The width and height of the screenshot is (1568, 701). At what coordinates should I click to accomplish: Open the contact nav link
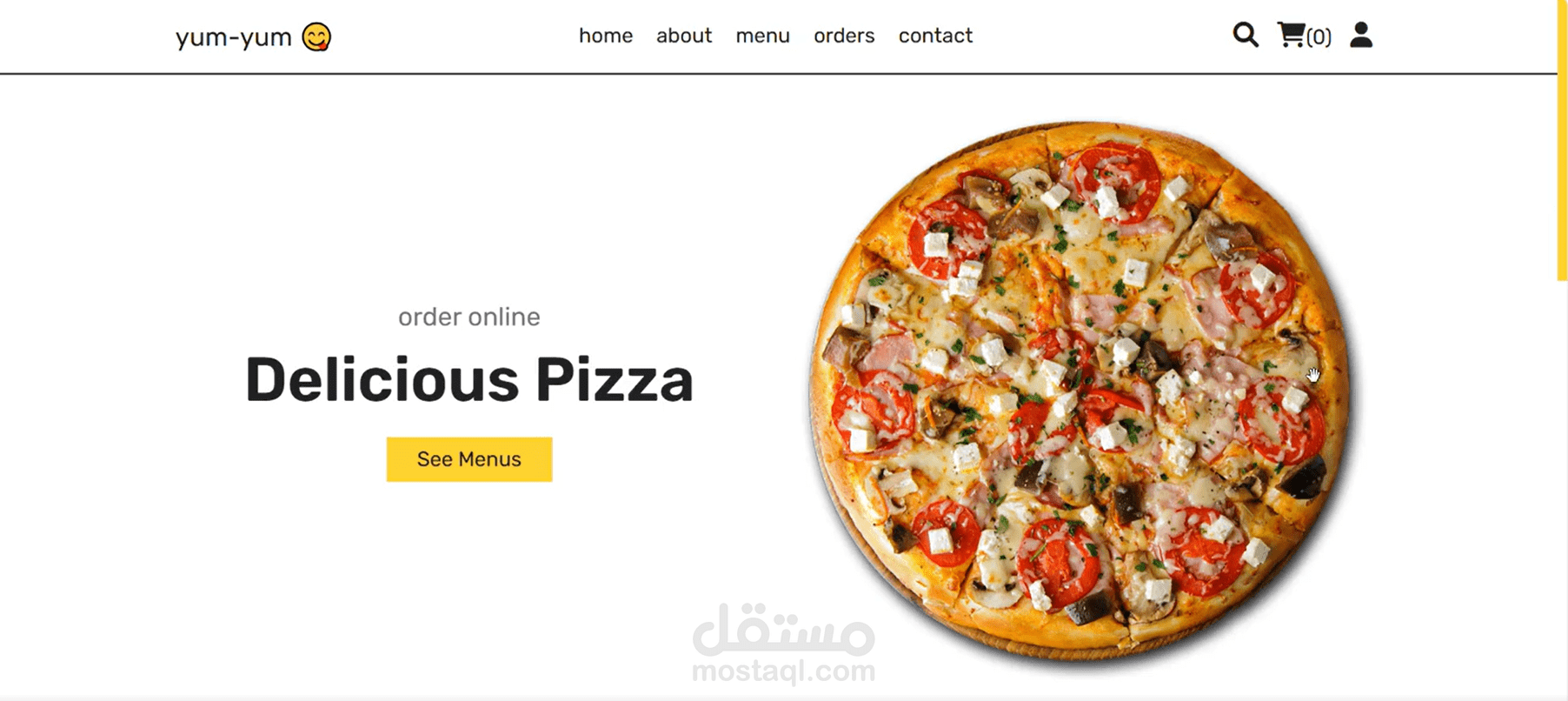935,36
